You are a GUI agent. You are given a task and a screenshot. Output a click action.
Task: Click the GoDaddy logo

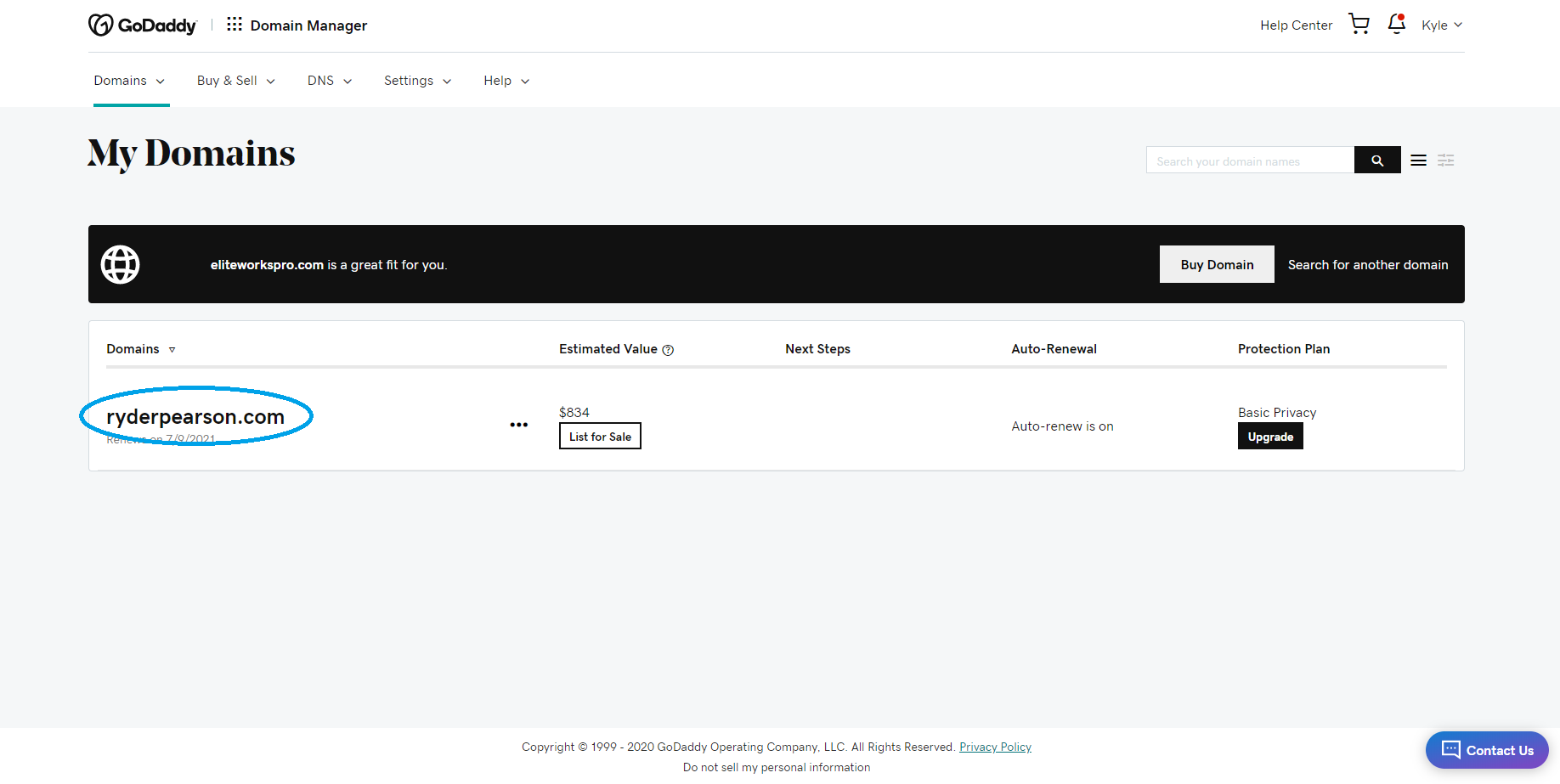point(142,25)
